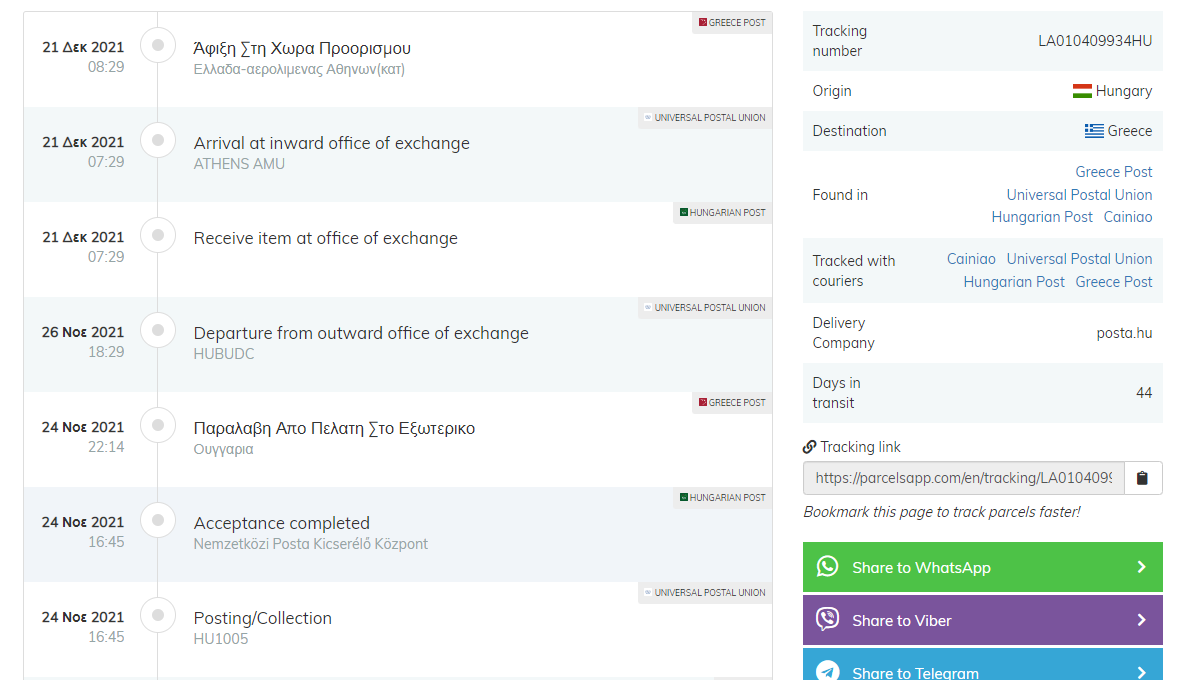Viewport: 1177px width, 680px height.
Task: Open Cainiao link in Found in
Action: 1127,217
